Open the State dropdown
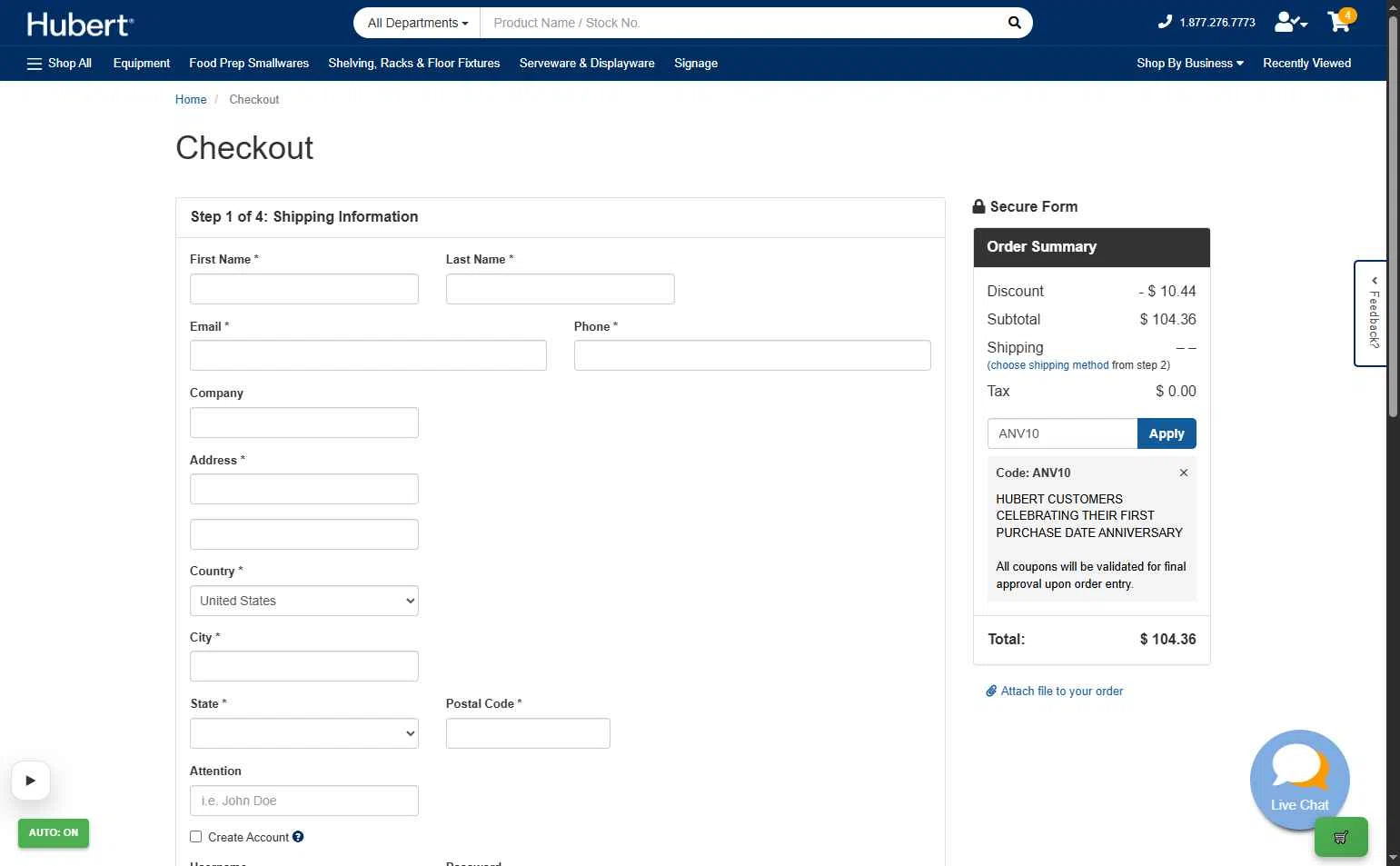This screenshot has width=1400, height=866. click(304, 733)
